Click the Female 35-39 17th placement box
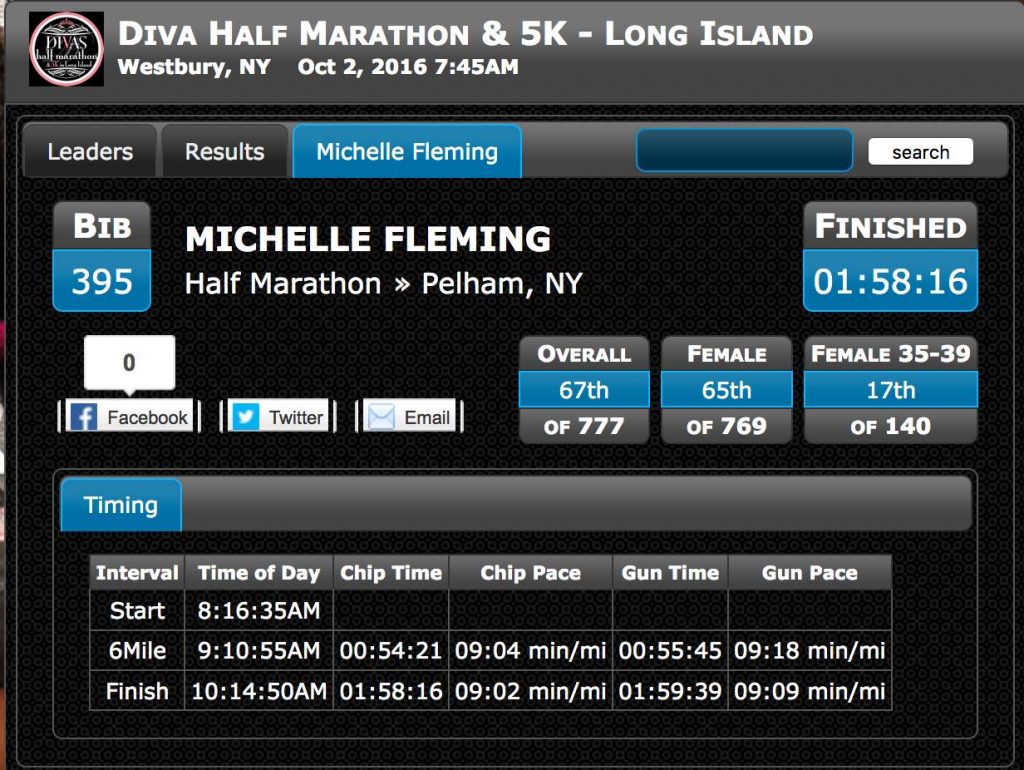 (890, 390)
